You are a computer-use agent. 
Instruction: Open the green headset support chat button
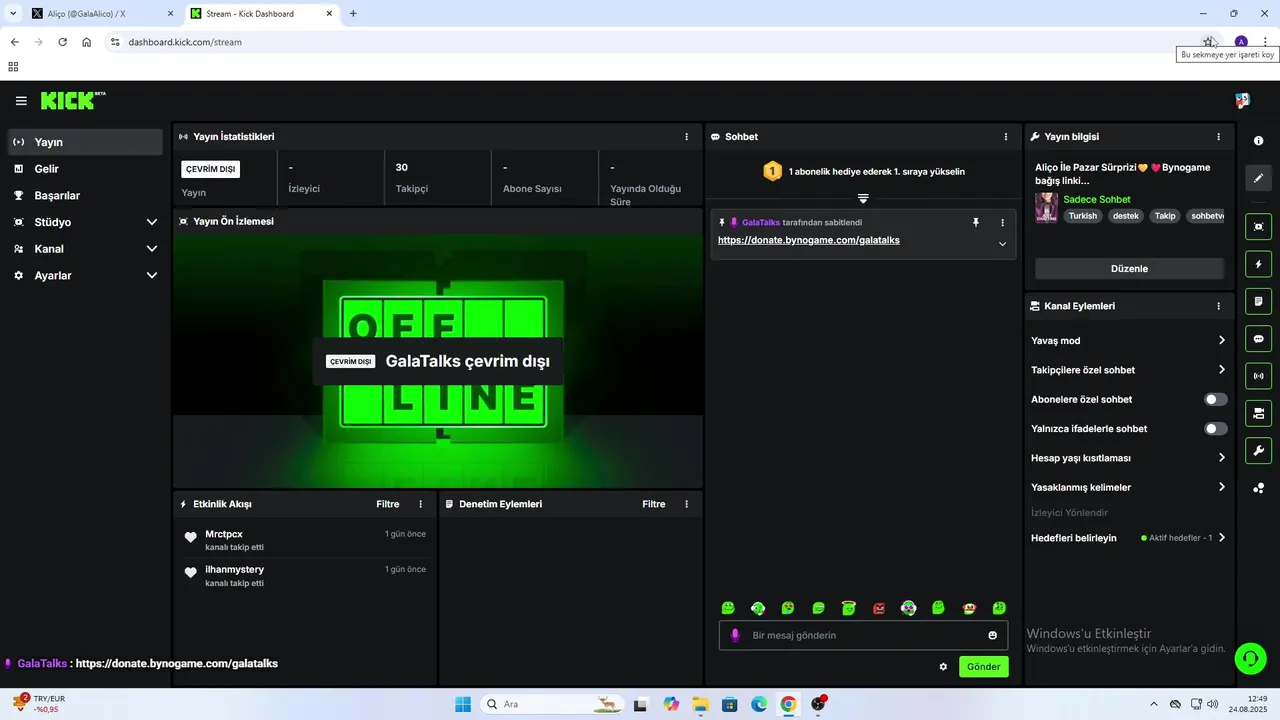click(x=1250, y=658)
